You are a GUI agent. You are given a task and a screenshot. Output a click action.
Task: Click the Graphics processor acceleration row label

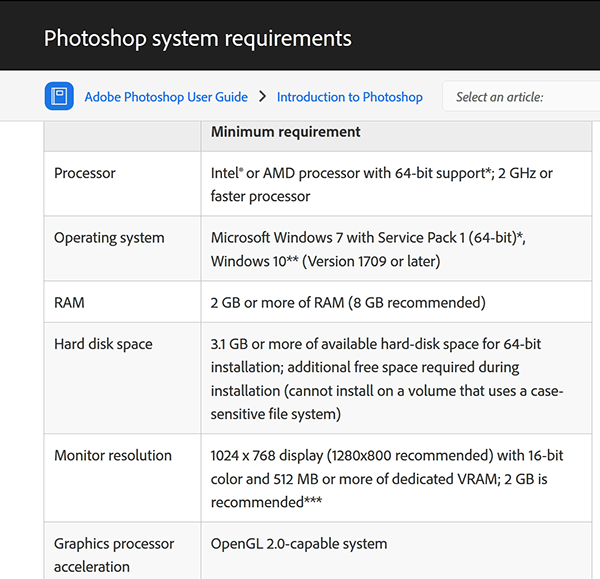[x=114, y=555]
